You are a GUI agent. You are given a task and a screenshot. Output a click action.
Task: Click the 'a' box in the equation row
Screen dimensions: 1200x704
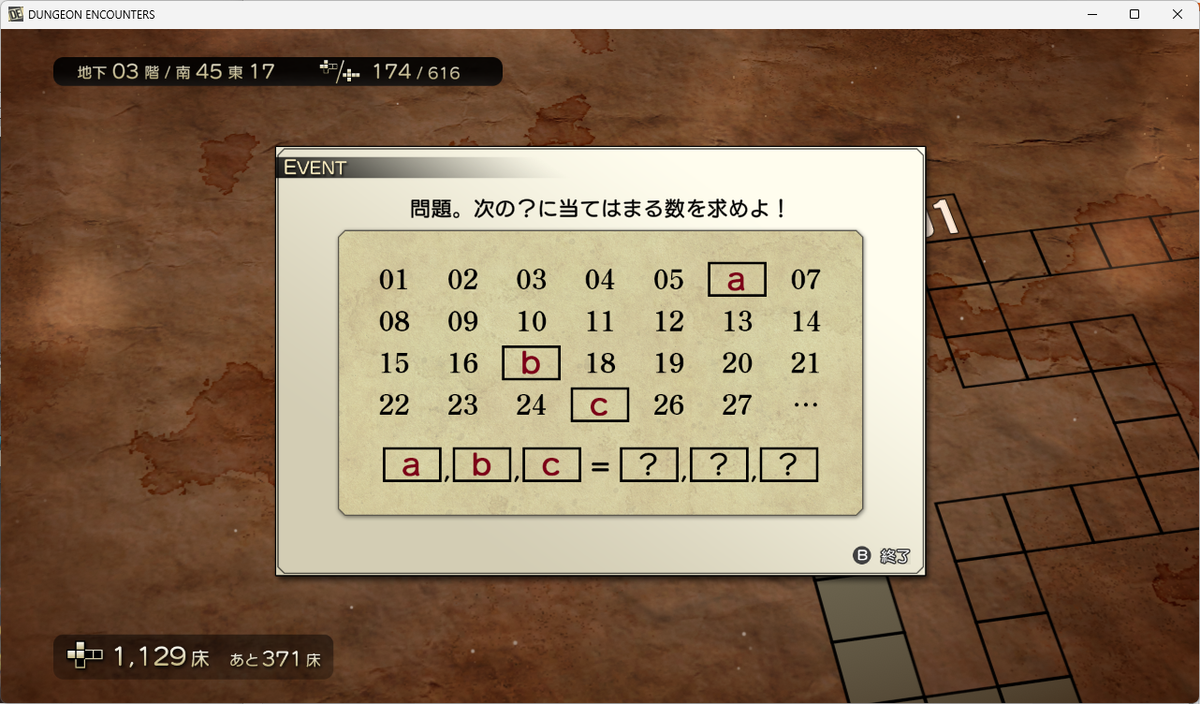tap(412, 465)
